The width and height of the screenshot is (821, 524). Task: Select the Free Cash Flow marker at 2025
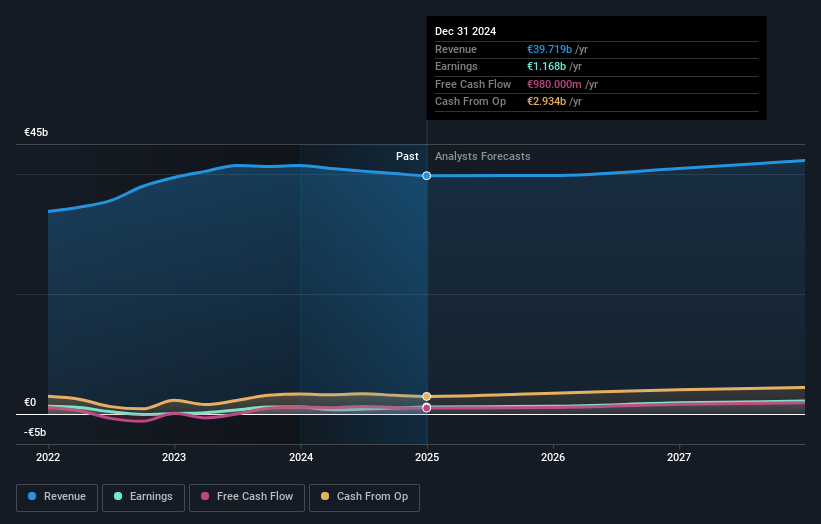(427, 408)
